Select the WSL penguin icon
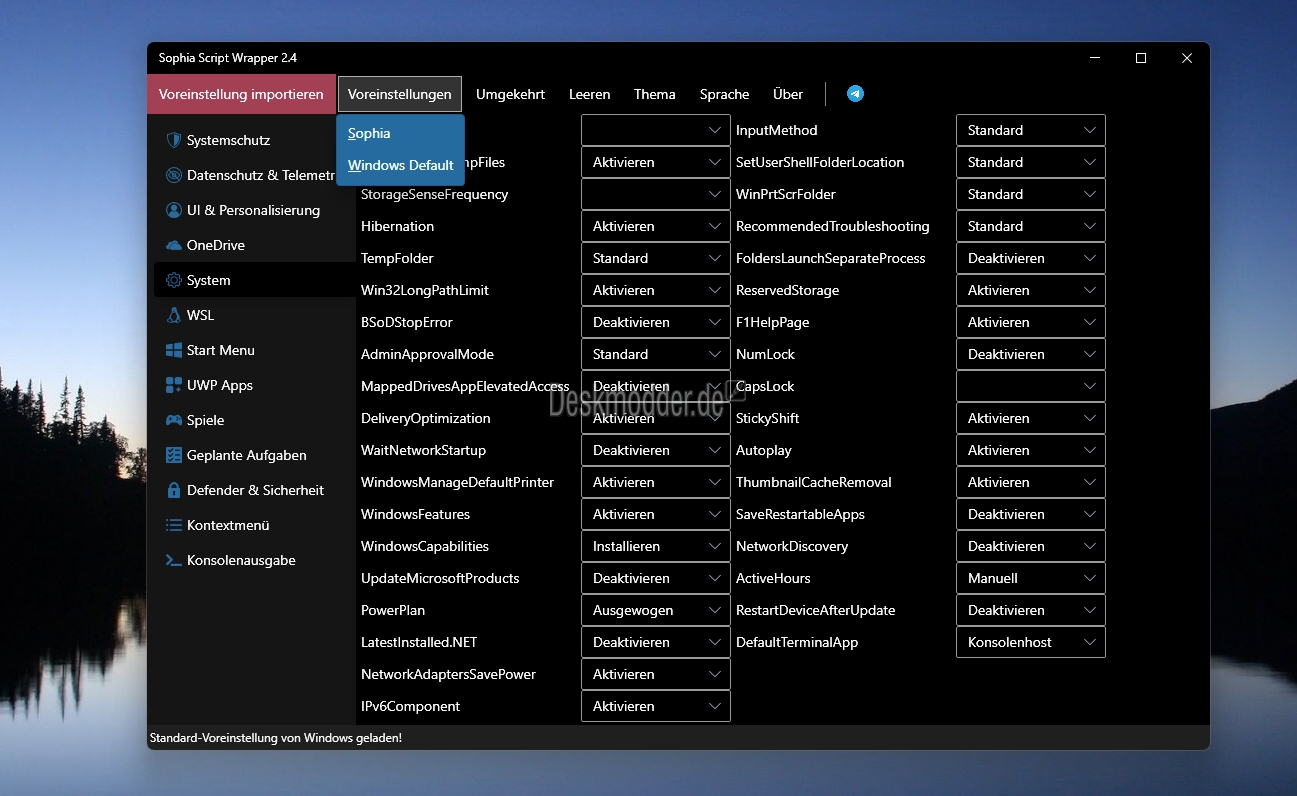 point(174,315)
